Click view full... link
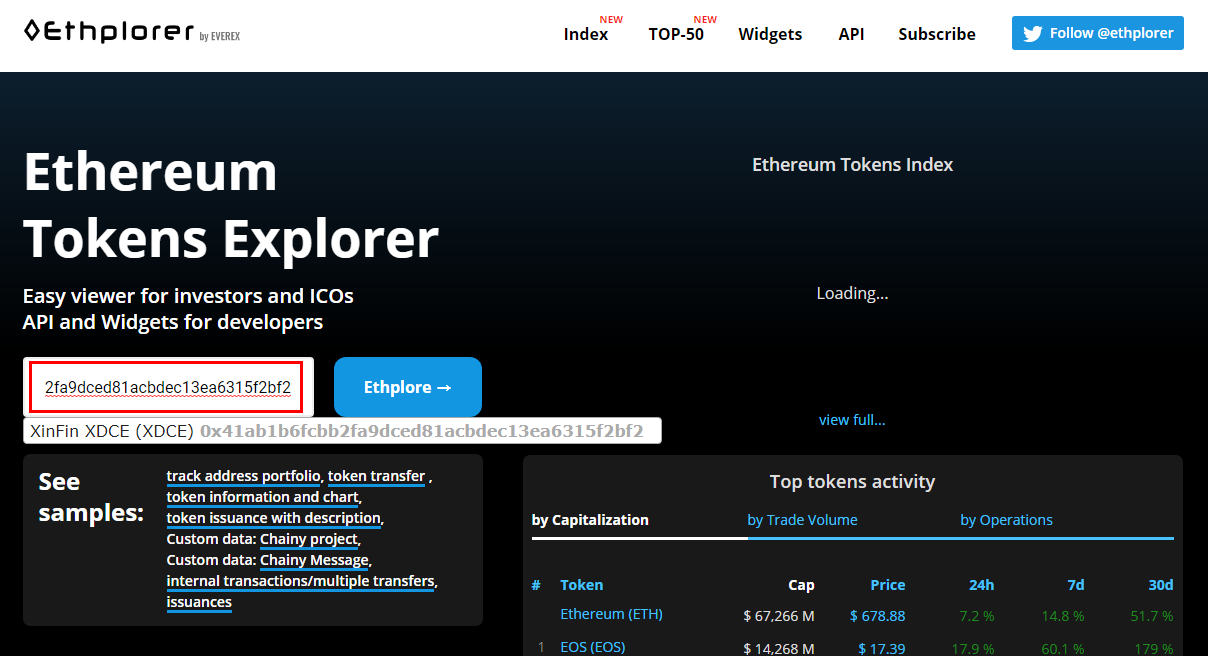The width and height of the screenshot is (1208, 656). [852, 420]
